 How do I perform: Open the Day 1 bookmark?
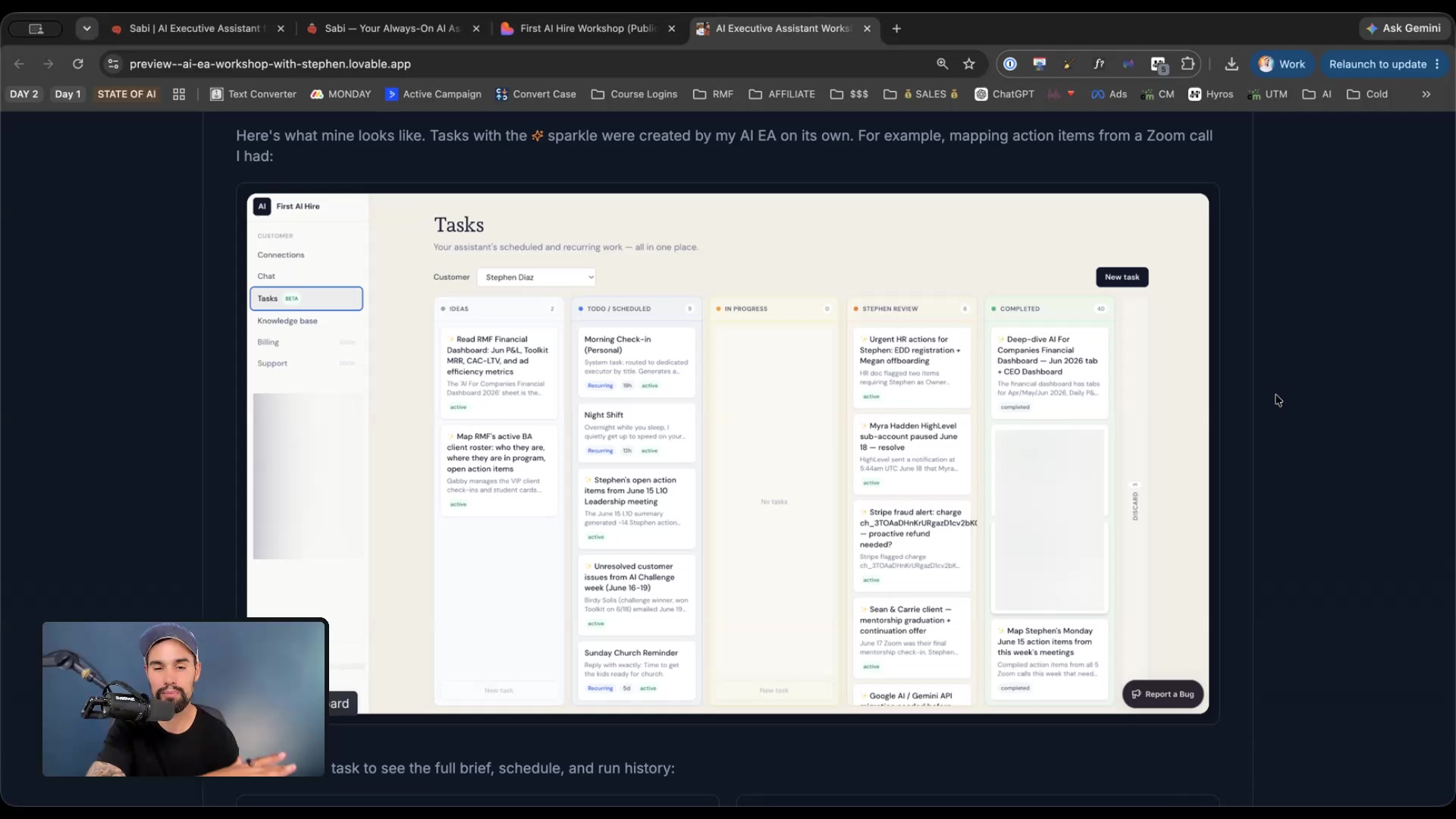pyautogui.click(x=67, y=94)
